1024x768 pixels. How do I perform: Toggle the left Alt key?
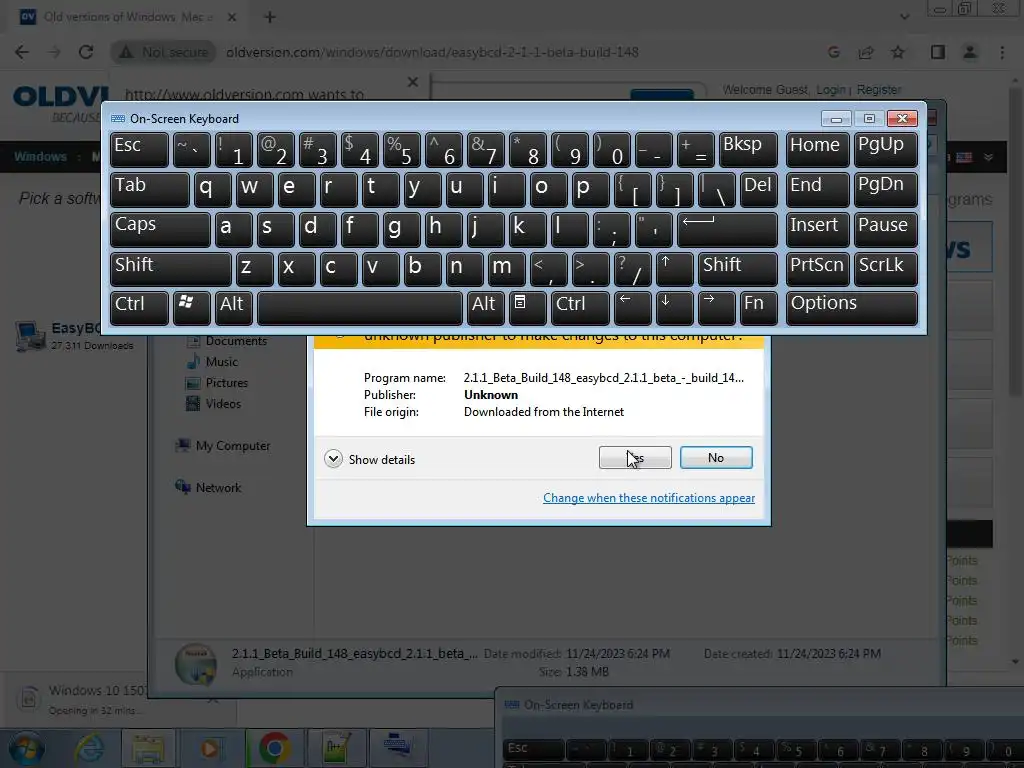click(x=233, y=308)
